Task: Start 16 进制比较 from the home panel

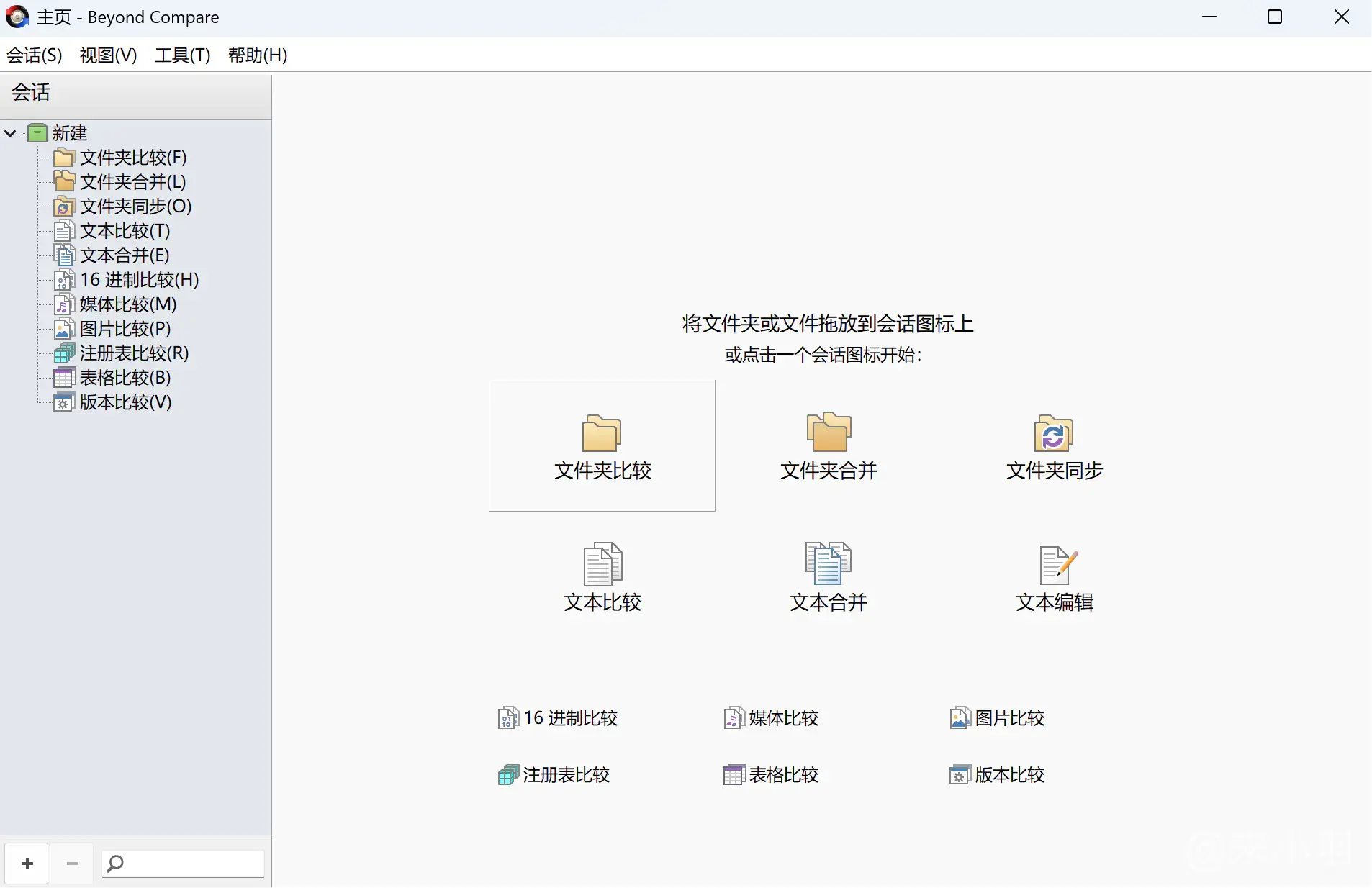Action: click(558, 718)
